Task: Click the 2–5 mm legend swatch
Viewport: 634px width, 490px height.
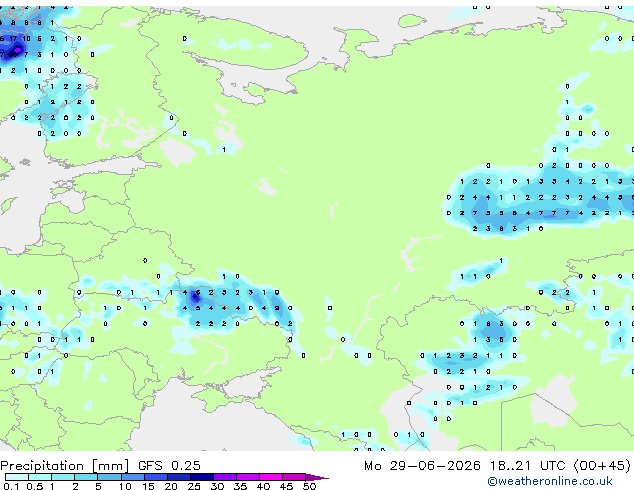Action: click(x=86, y=477)
